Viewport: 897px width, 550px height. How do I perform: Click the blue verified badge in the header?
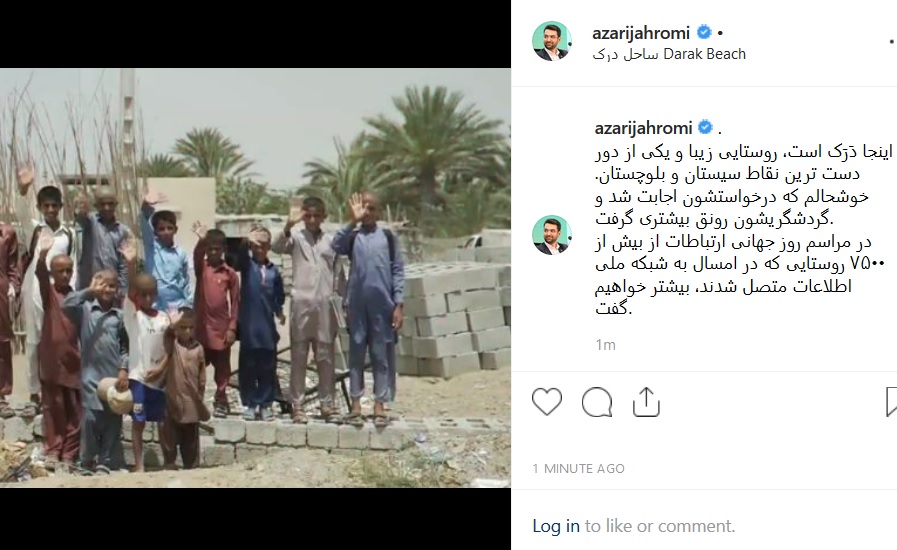(704, 33)
